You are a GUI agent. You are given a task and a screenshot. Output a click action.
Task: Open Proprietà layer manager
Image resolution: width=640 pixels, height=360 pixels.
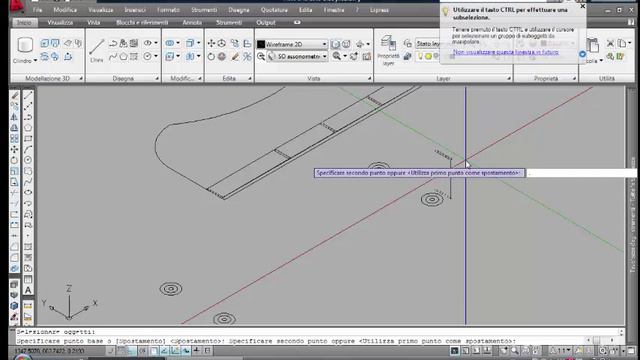pos(388,50)
